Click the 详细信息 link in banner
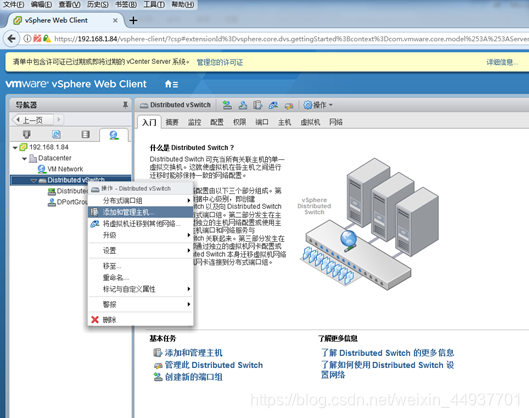 [502, 62]
